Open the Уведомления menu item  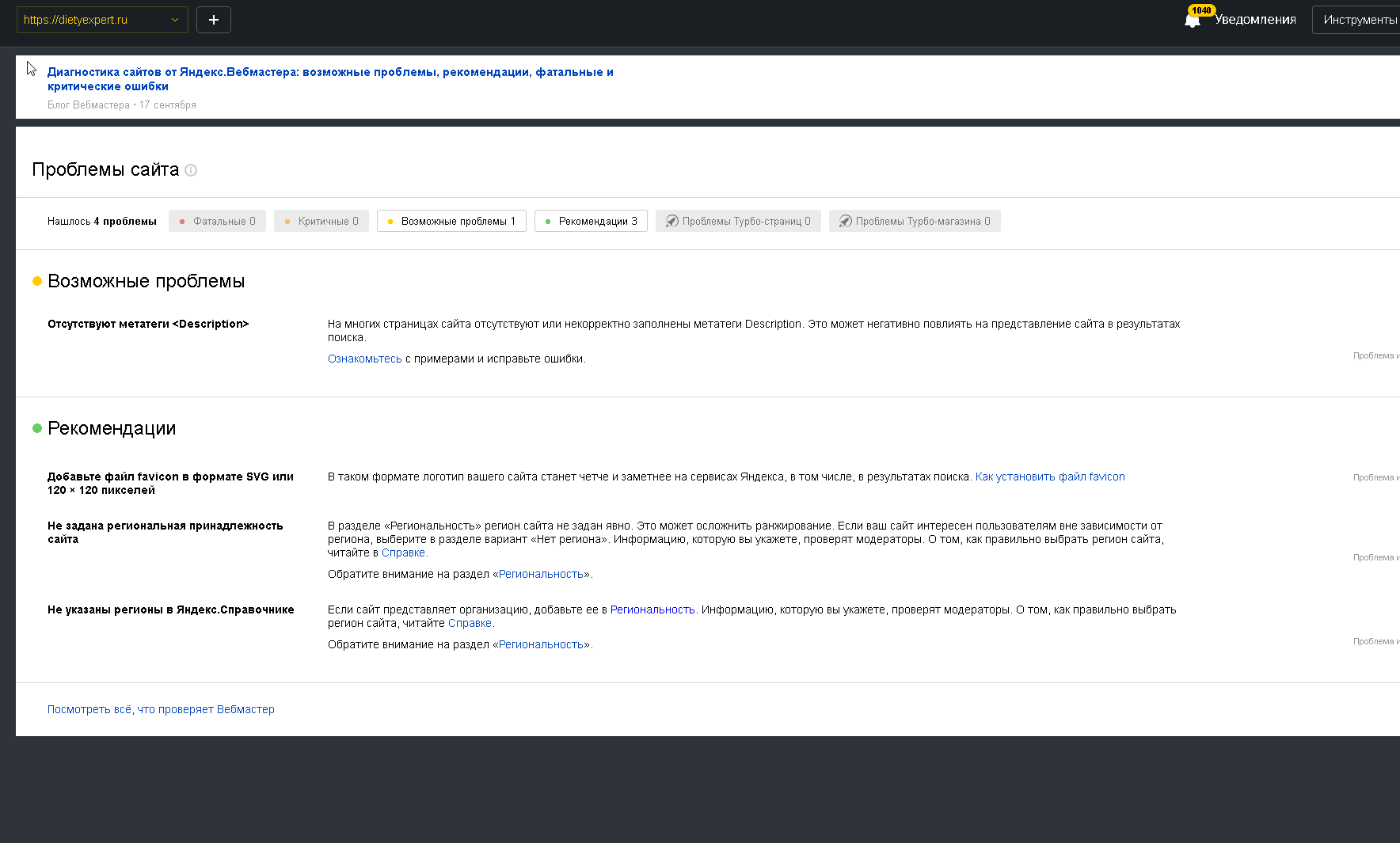coord(1255,20)
